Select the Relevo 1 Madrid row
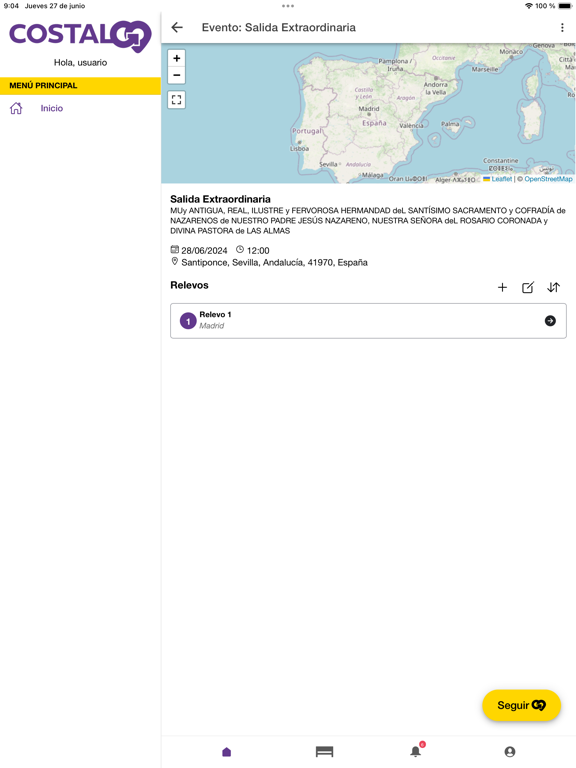576x768 pixels. click(x=368, y=321)
